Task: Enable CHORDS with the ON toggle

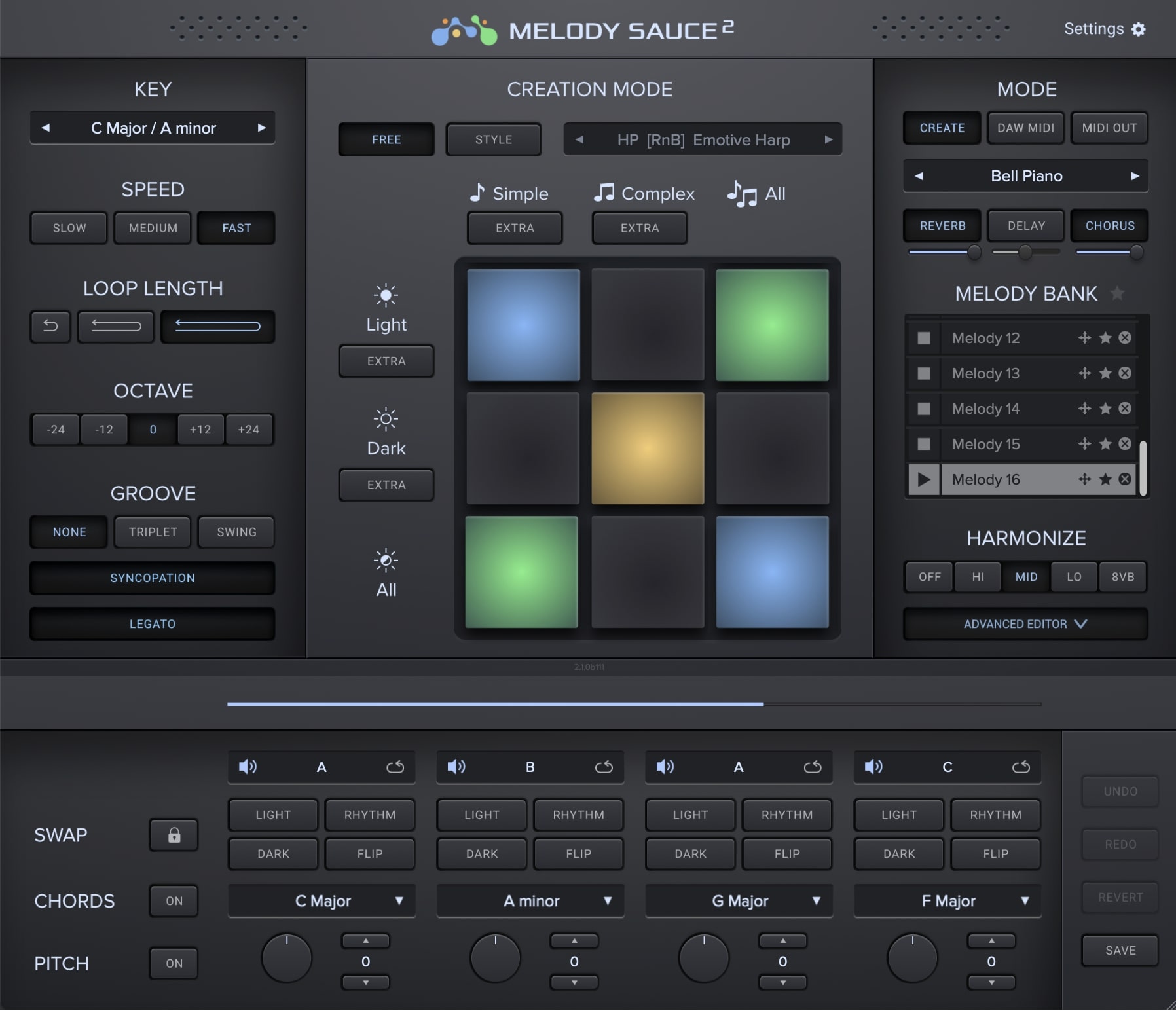Action: tap(174, 901)
